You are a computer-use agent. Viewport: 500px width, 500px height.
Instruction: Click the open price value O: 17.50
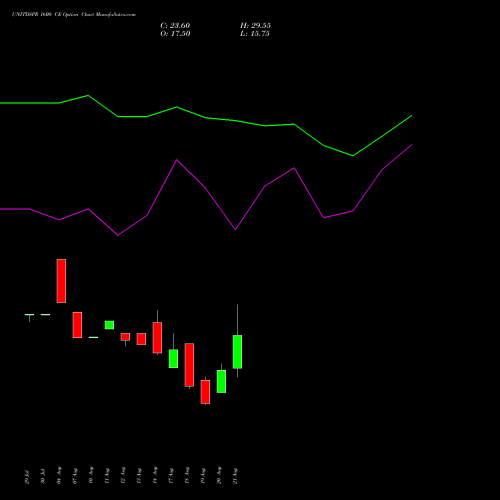(x=175, y=34)
